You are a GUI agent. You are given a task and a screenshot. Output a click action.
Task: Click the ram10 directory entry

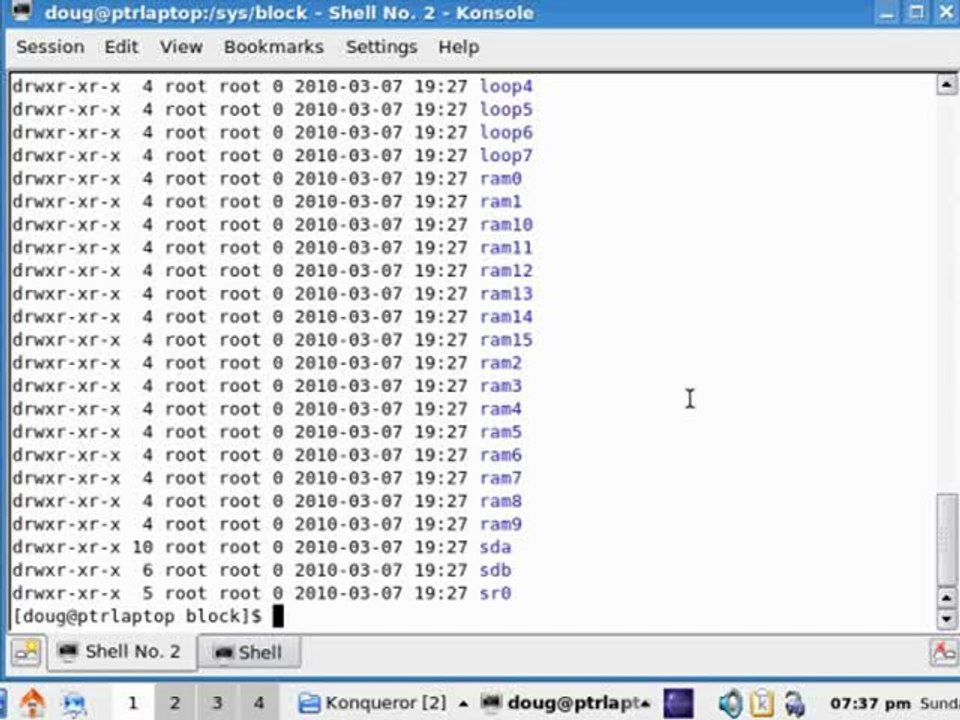[x=506, y=225]
